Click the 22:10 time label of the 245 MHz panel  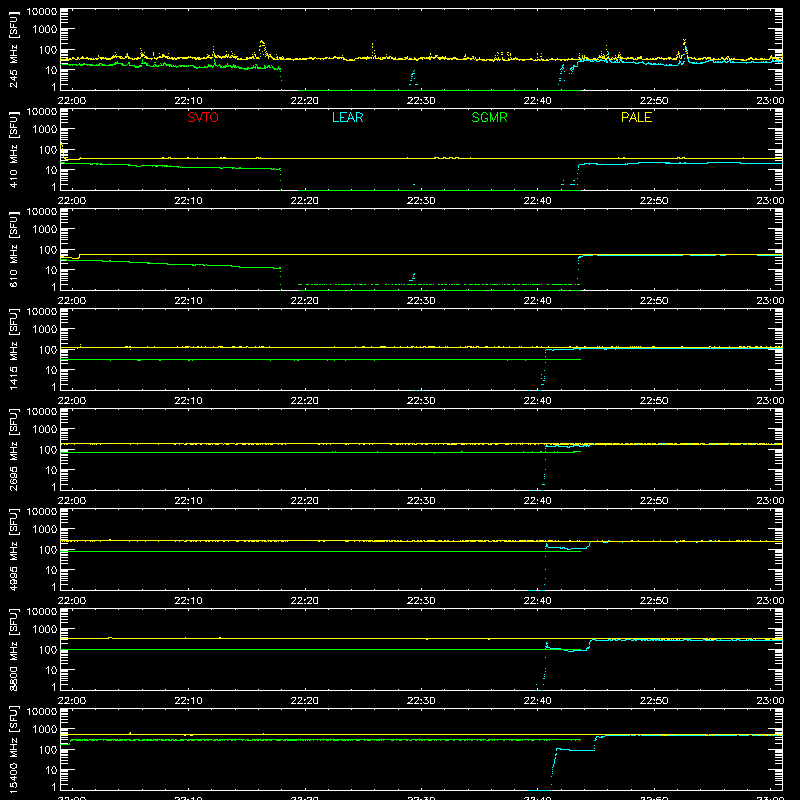(188, 101)
